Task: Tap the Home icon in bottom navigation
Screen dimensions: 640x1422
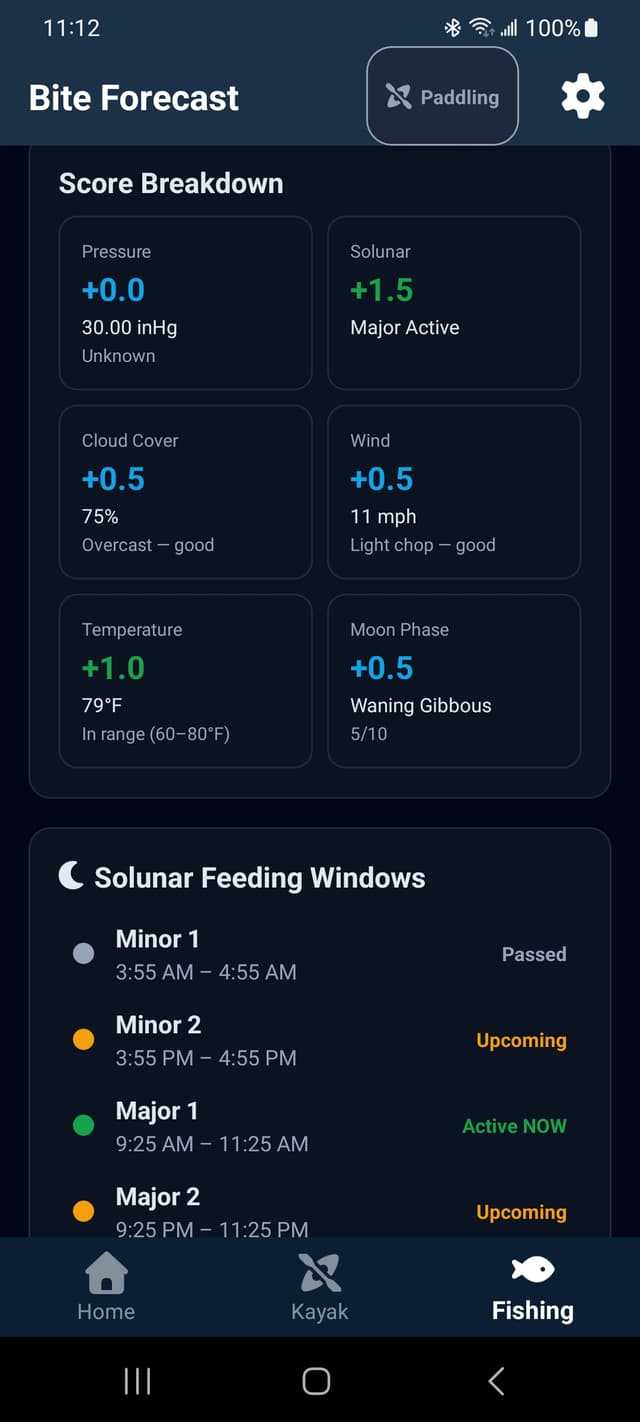Action: pyautogui.click(x=105, y=1267)
